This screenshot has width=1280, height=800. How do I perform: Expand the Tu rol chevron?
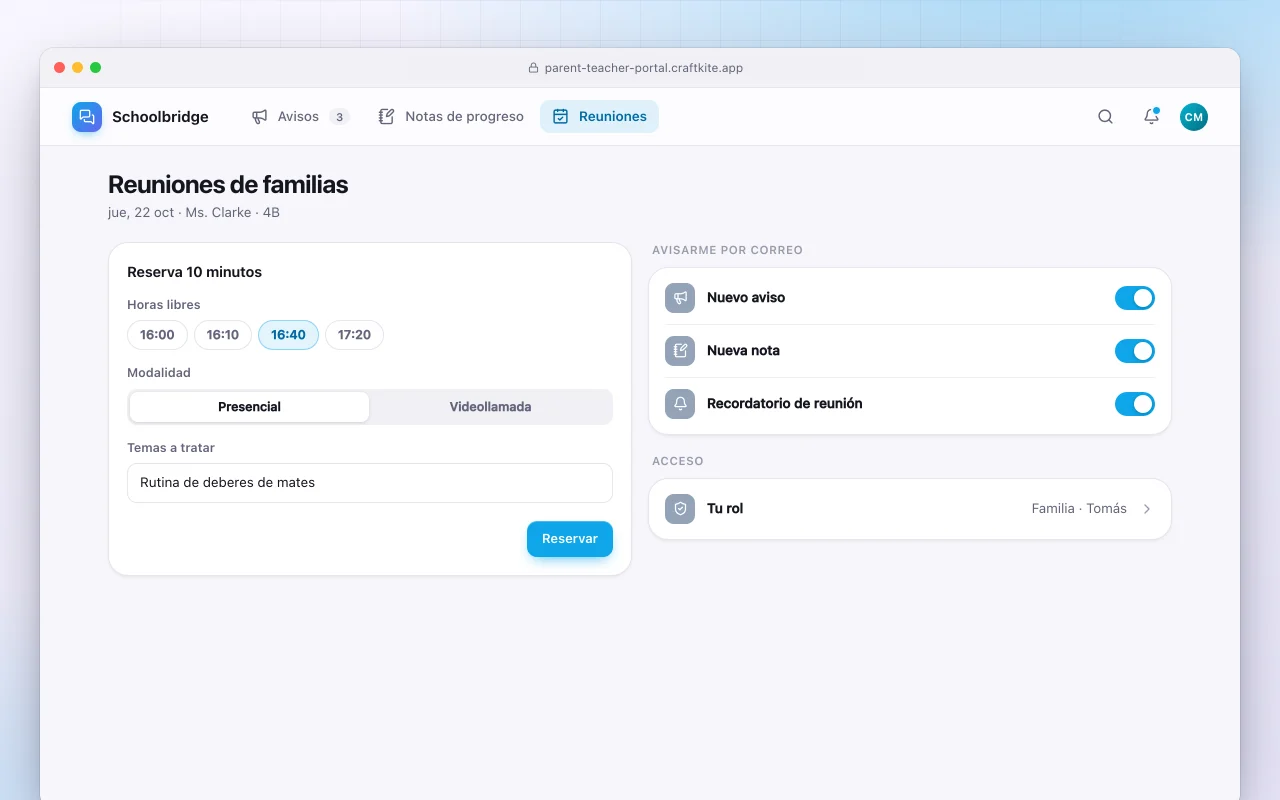[x=1147, y=509]
